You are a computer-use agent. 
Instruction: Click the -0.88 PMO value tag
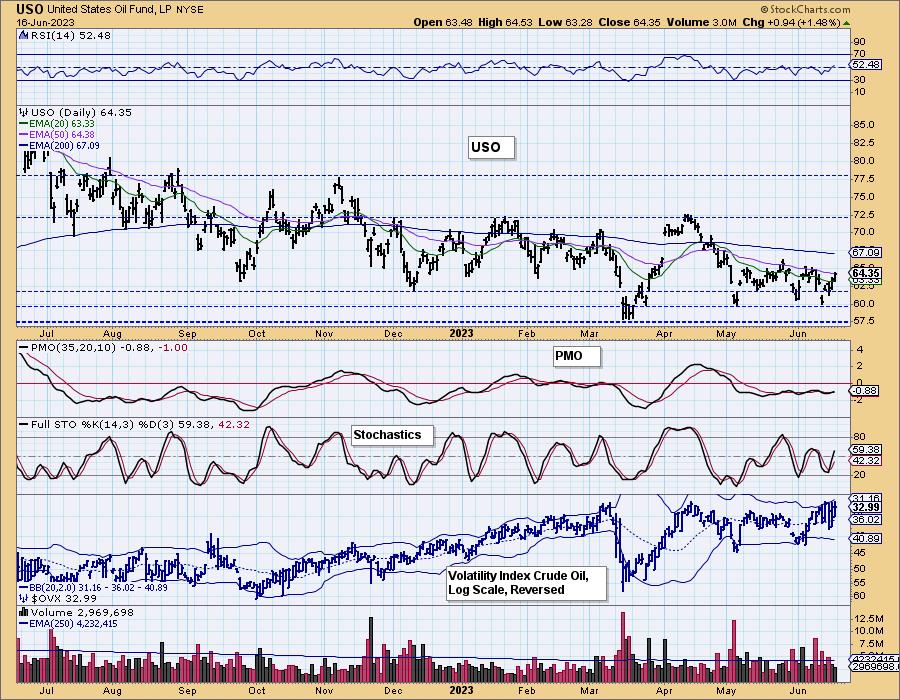click(866, 391)
